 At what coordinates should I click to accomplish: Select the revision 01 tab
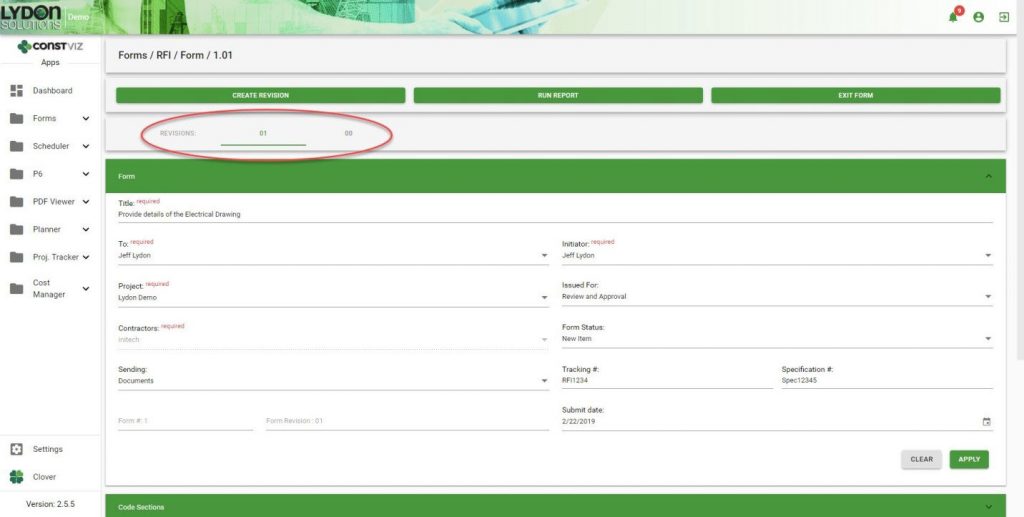[x=263, y=133]
